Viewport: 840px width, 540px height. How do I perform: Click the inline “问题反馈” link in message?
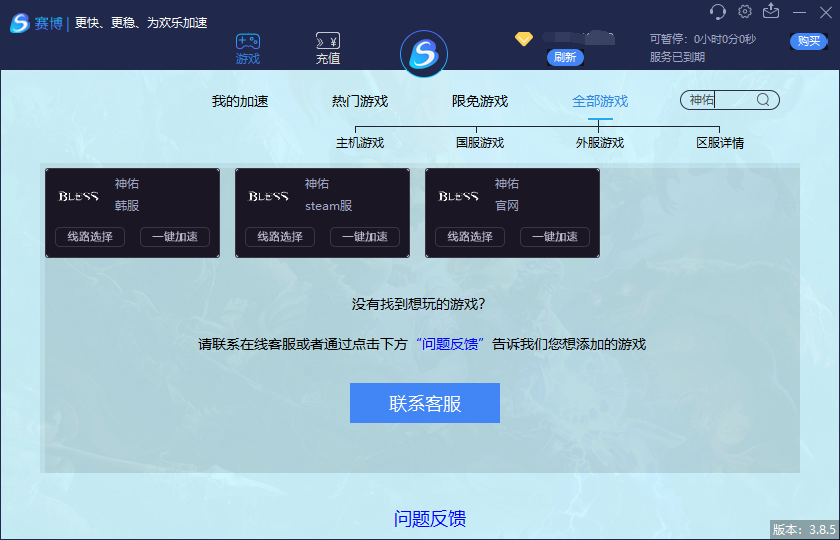(x=449, y=344)
